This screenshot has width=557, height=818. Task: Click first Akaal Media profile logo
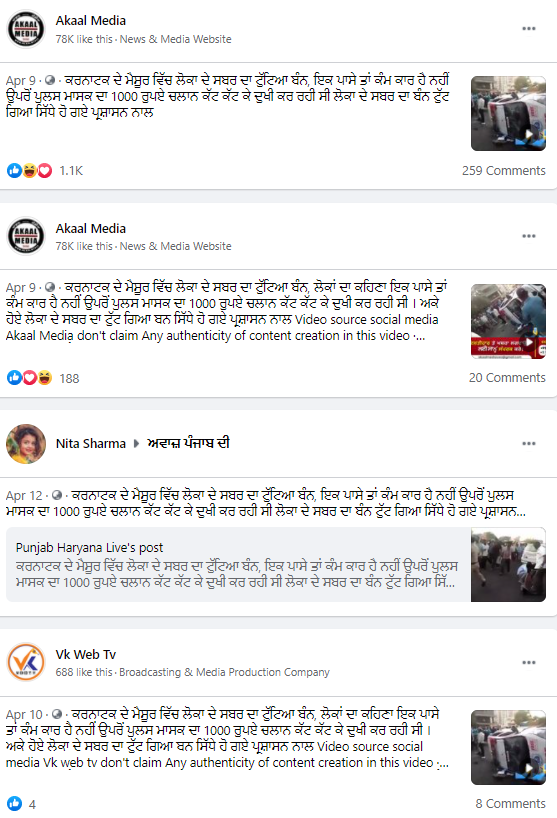pos(26,29)
